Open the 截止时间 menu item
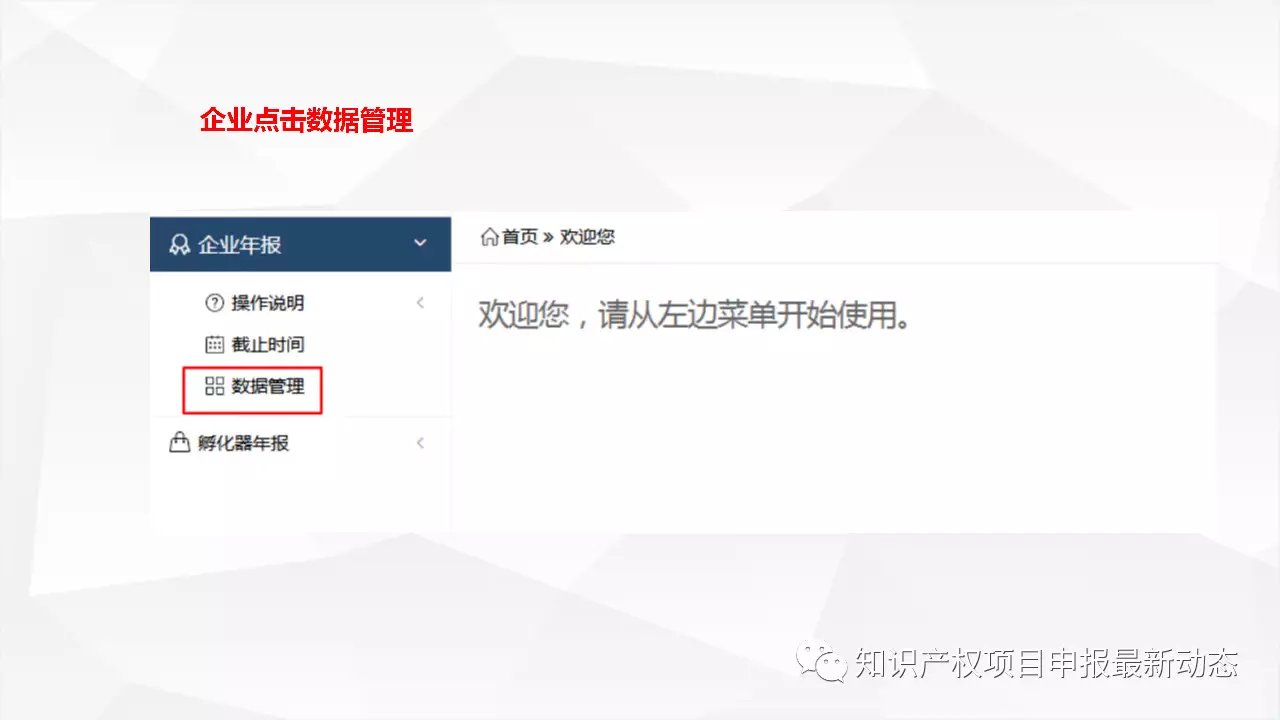The width and height of the screenshot is (1280, 720). pyautogui.click(x=267, y=345)
